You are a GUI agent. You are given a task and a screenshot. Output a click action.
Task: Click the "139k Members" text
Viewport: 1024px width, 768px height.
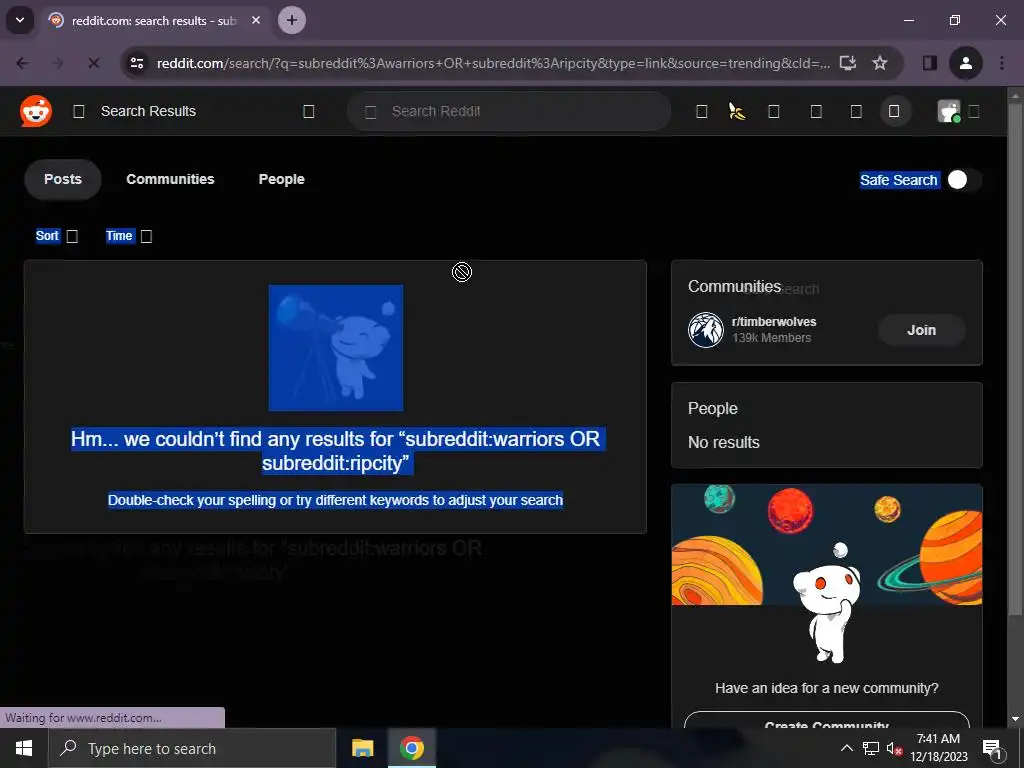(771, 338)
